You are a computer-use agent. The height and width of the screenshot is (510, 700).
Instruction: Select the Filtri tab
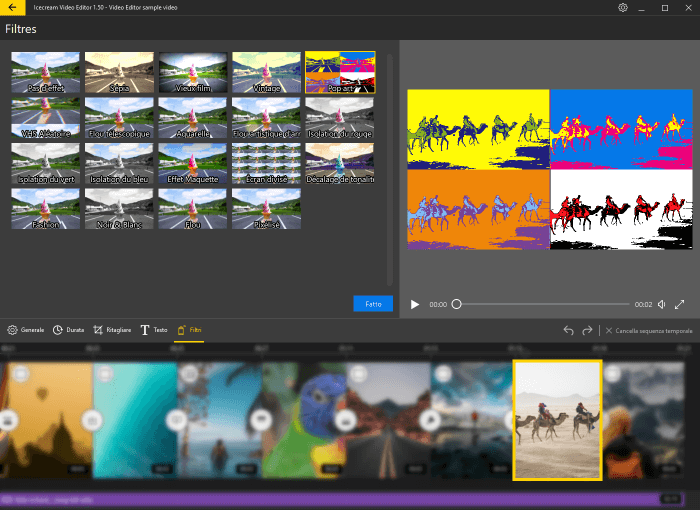(189, 330)
